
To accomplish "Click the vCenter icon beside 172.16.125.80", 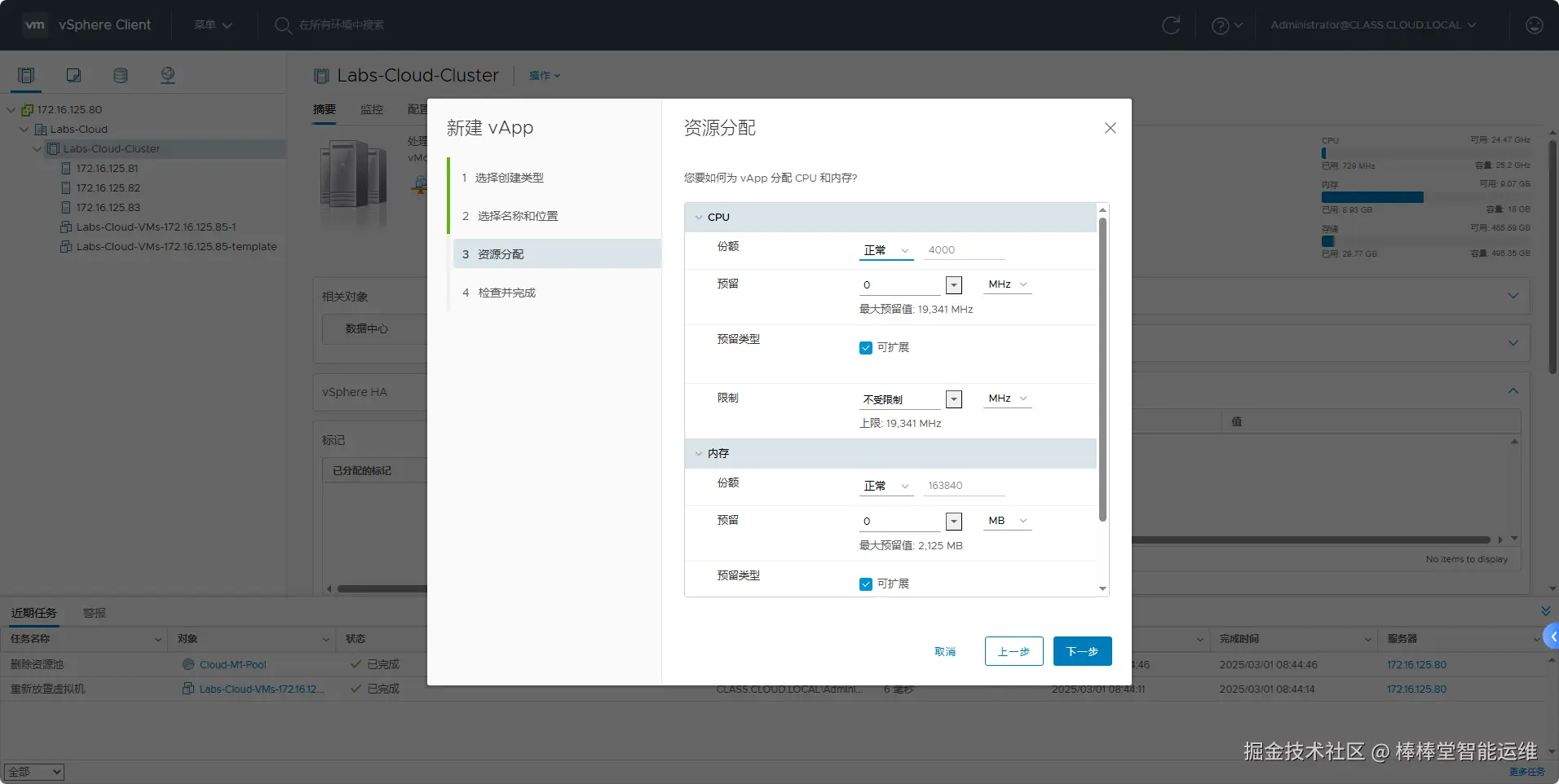I will (x=27, y=110).
